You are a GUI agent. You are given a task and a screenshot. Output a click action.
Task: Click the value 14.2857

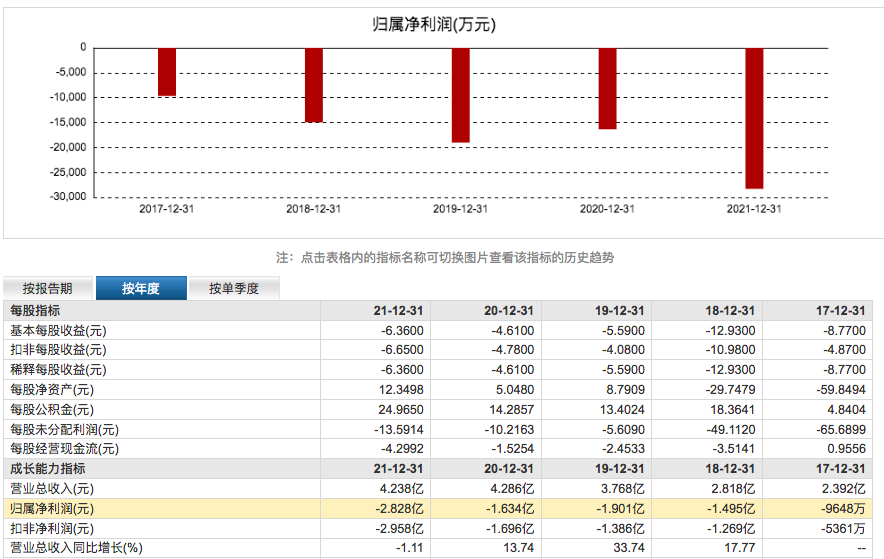click(511, 410)
